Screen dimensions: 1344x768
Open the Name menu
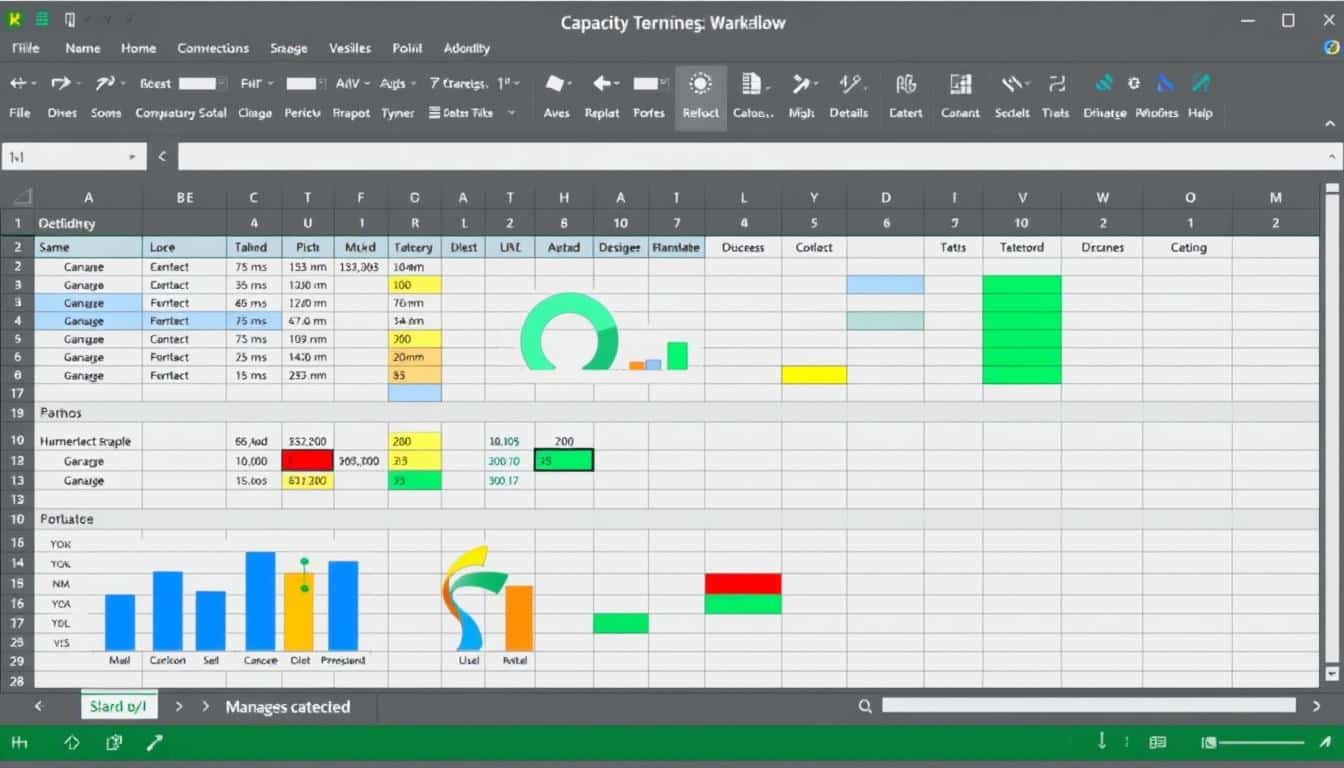(82, 48)
